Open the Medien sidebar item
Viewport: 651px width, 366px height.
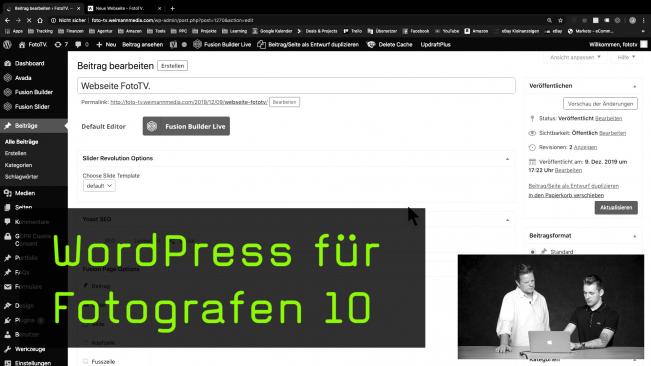tap(24, 193)
